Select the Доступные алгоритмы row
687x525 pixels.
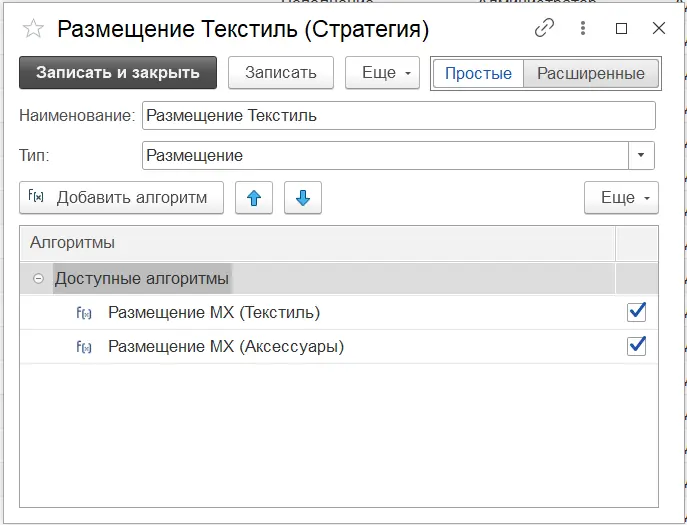(339, 278)
